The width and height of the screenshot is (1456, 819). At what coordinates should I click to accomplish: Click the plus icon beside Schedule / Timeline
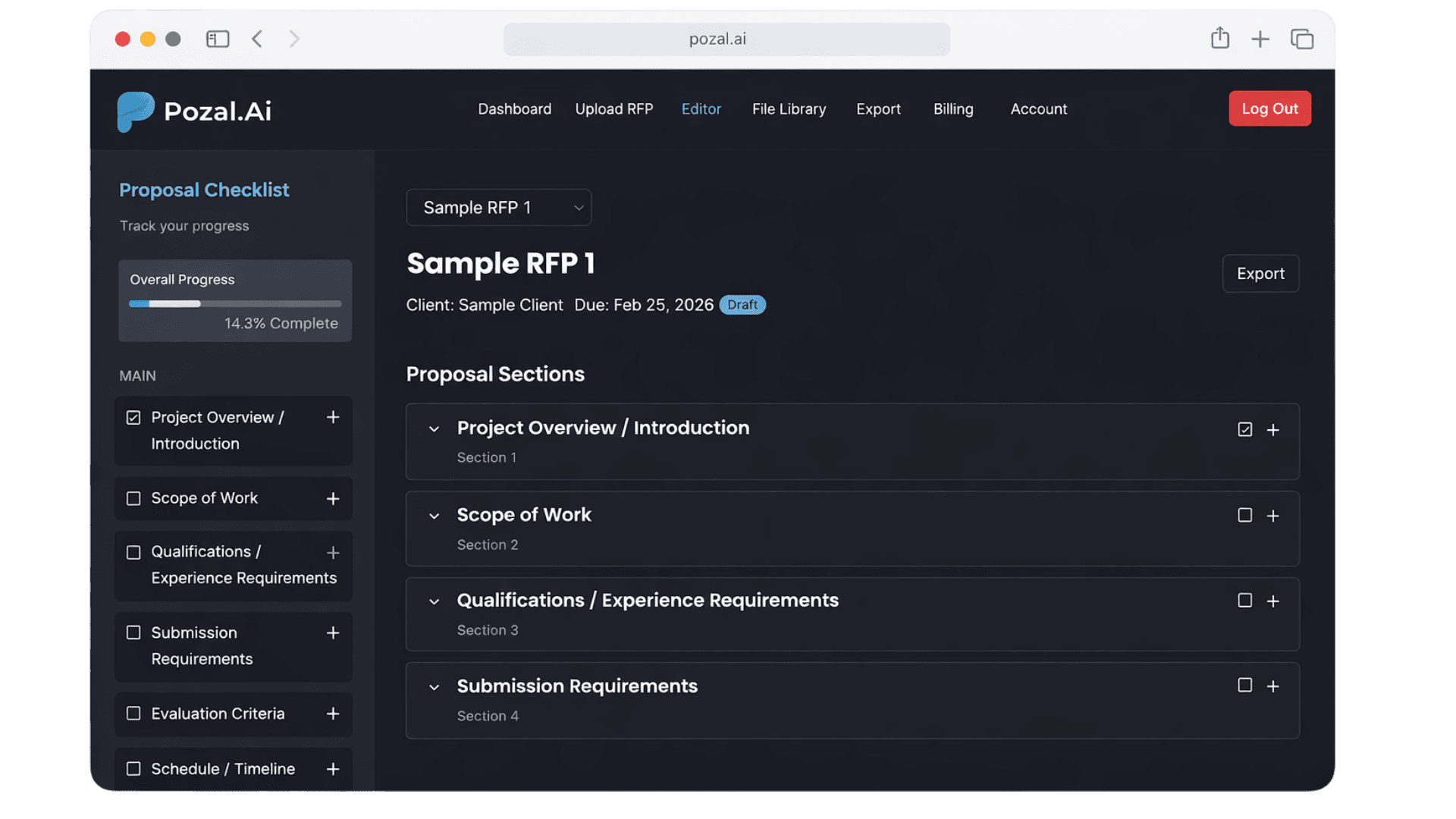[333, 769]
